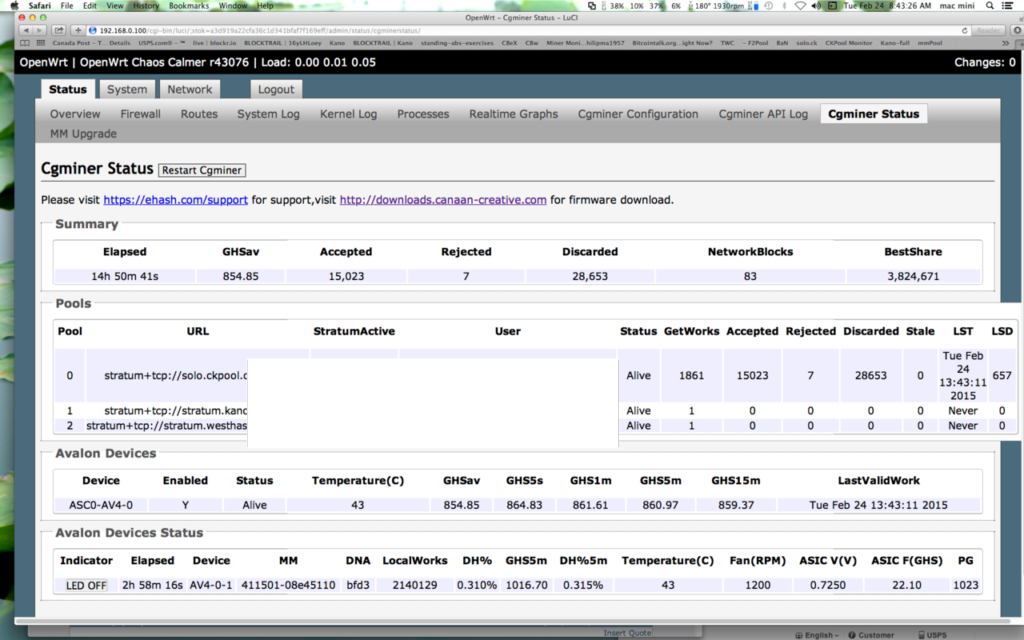Open the English language dropdown

click(x=817, y=635)
